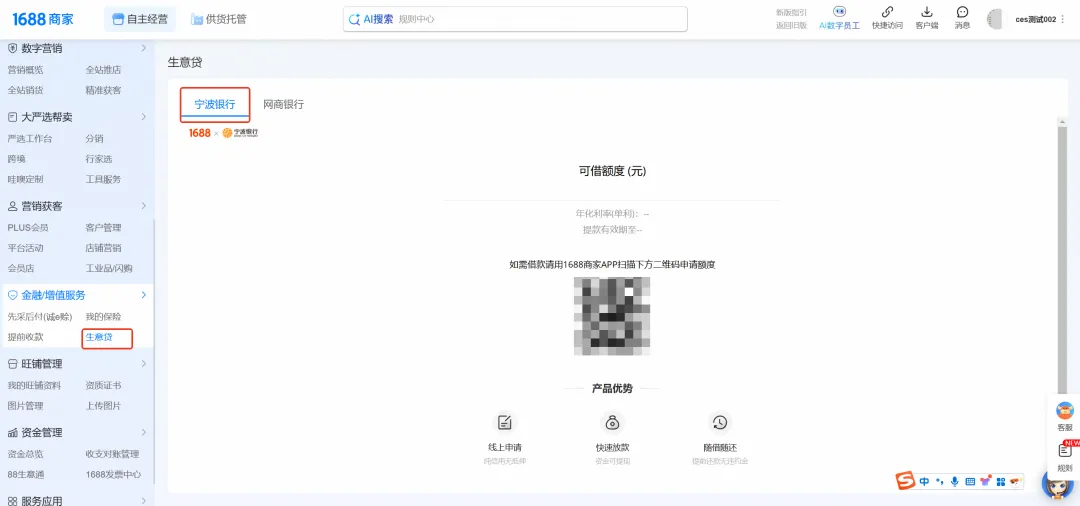Open the 规则 document icon

coord(1065,451)
